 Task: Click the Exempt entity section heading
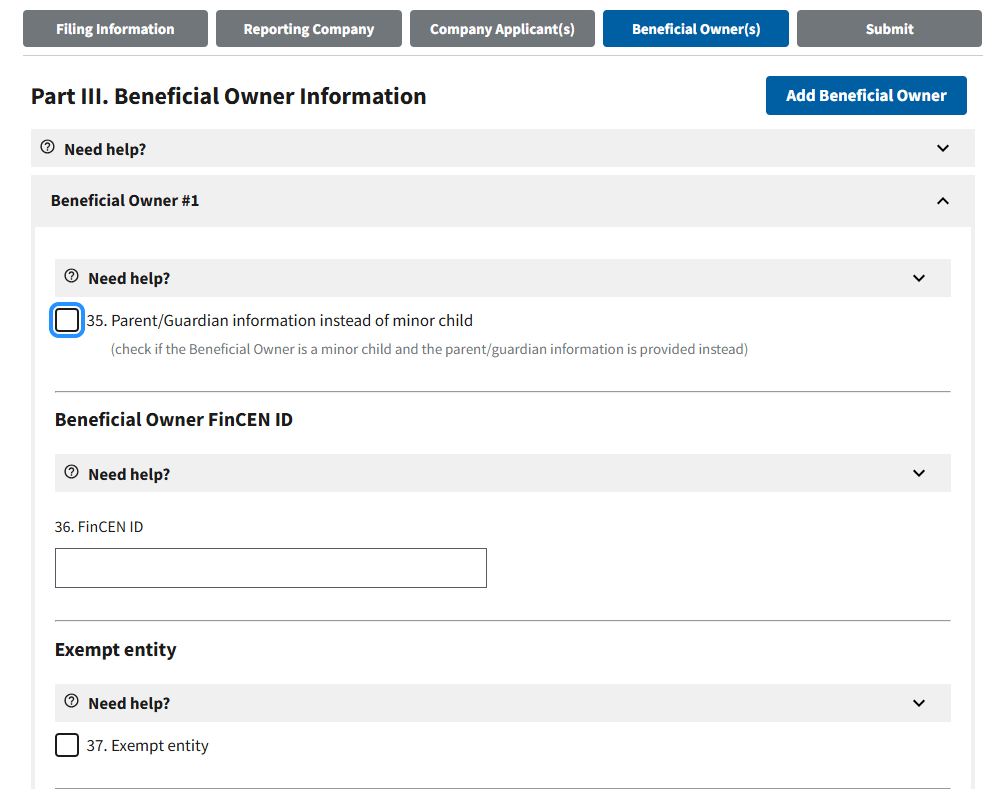click(116, 650)
